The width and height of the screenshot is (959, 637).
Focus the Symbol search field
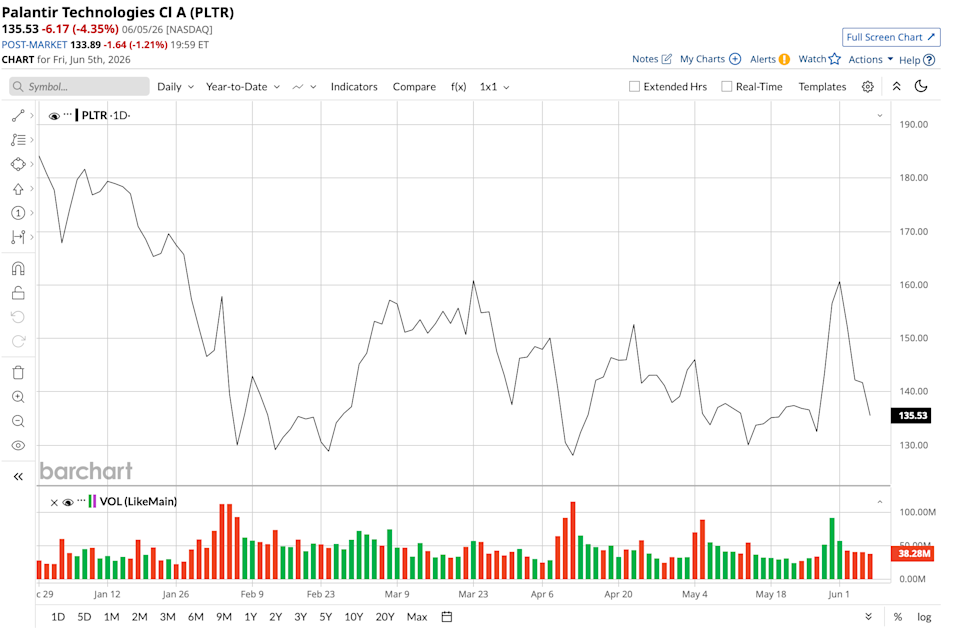pos(80,87)
